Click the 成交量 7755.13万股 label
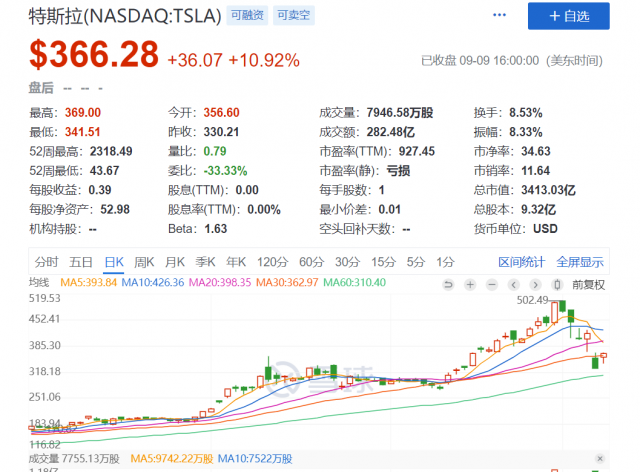Image resolution: width=640 pixels, height=472 pixels. pos(74,459)
